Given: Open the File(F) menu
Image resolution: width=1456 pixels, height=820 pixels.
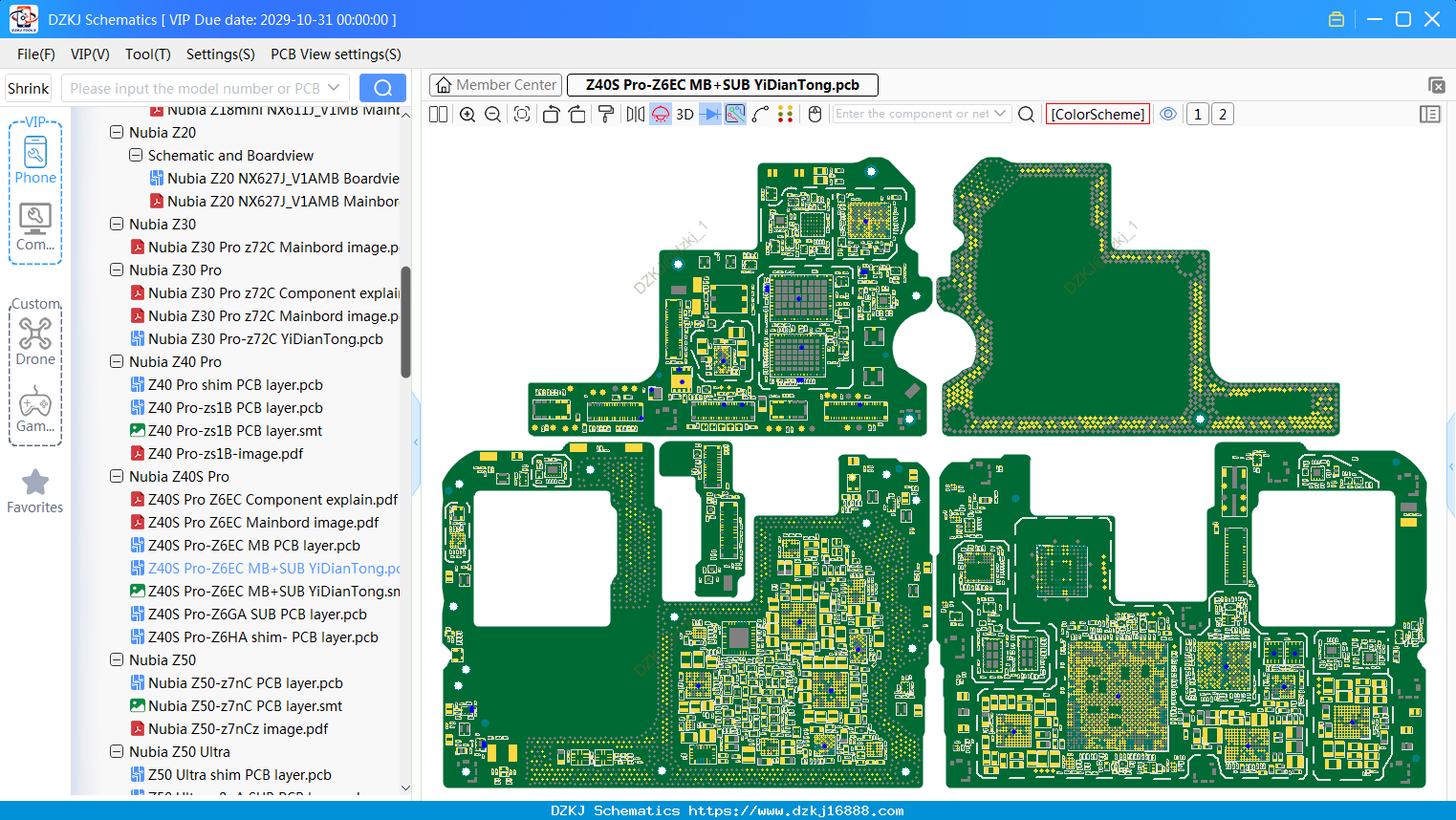Looking at the screenshot, I should 36,54.
